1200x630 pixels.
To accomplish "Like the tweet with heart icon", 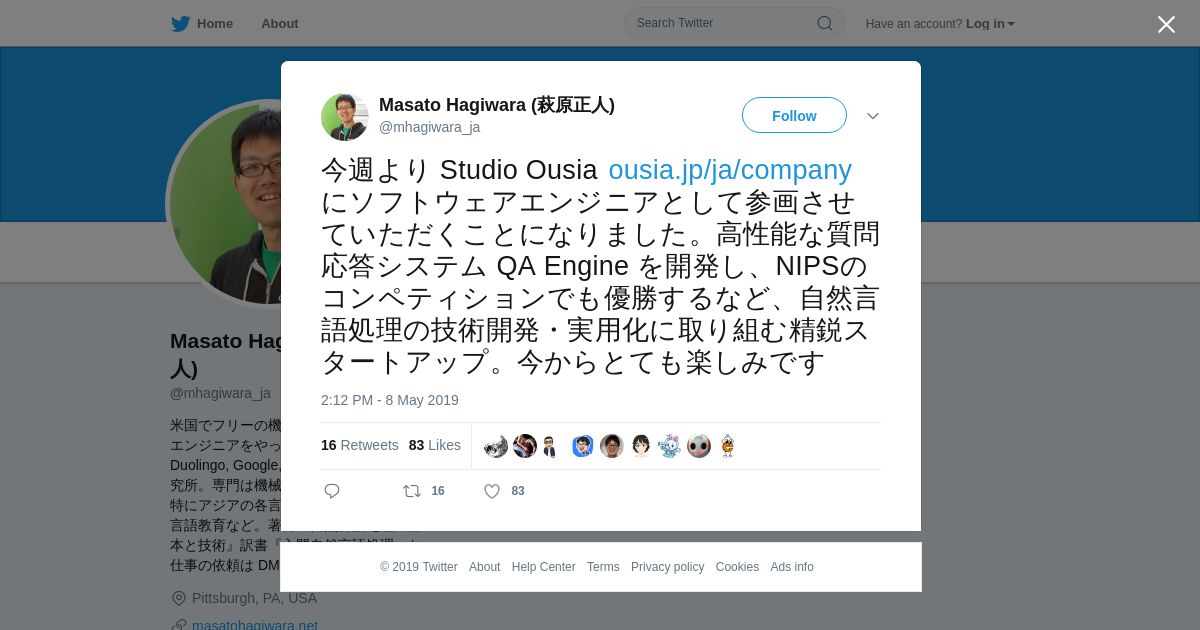I will coord(492,491).
